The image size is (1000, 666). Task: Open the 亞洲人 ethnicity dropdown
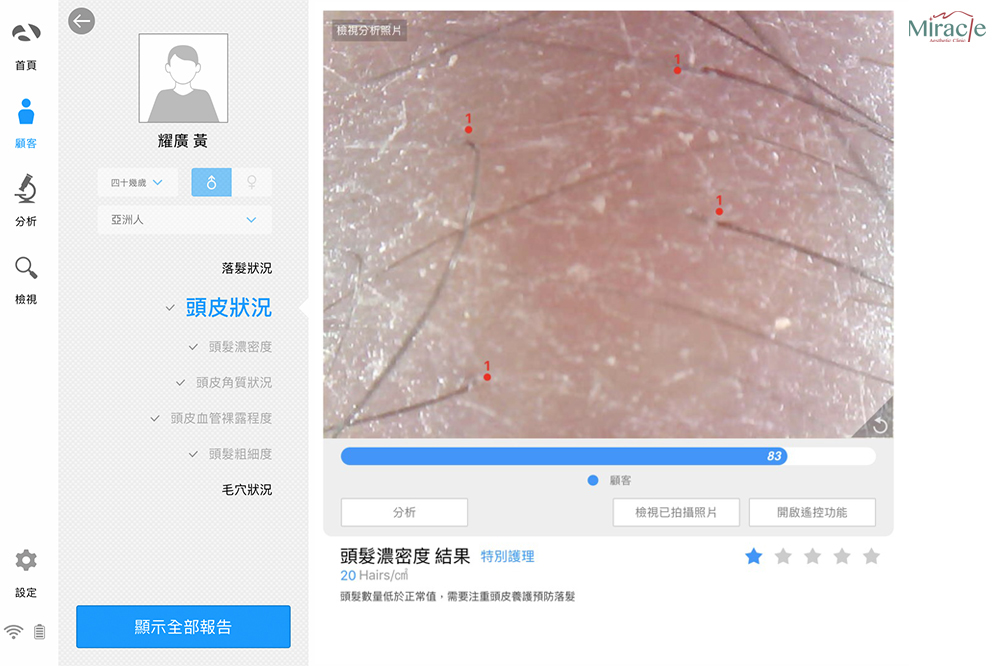tap(183, 219)
